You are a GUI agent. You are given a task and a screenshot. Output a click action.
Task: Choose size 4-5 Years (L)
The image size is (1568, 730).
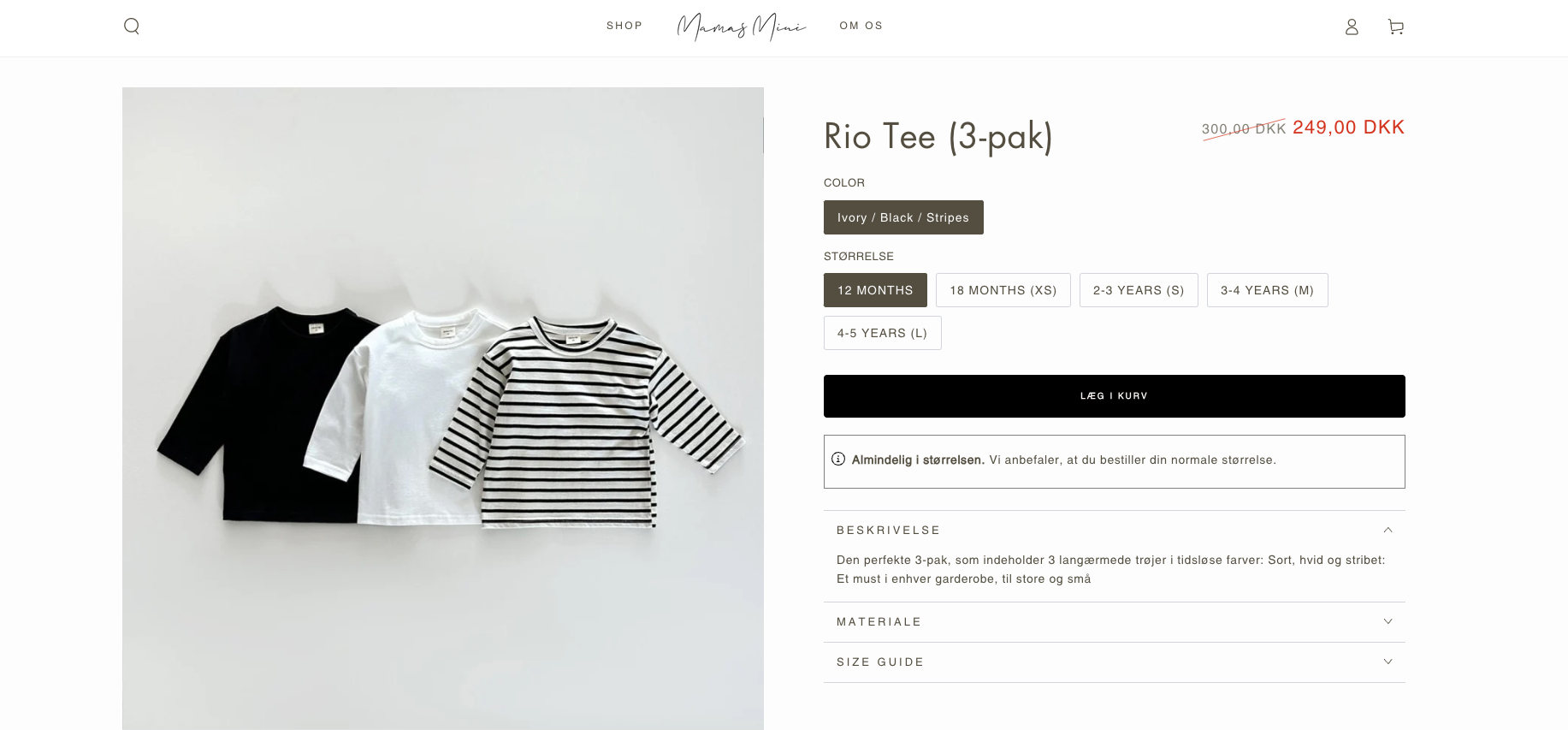point(882,333)
